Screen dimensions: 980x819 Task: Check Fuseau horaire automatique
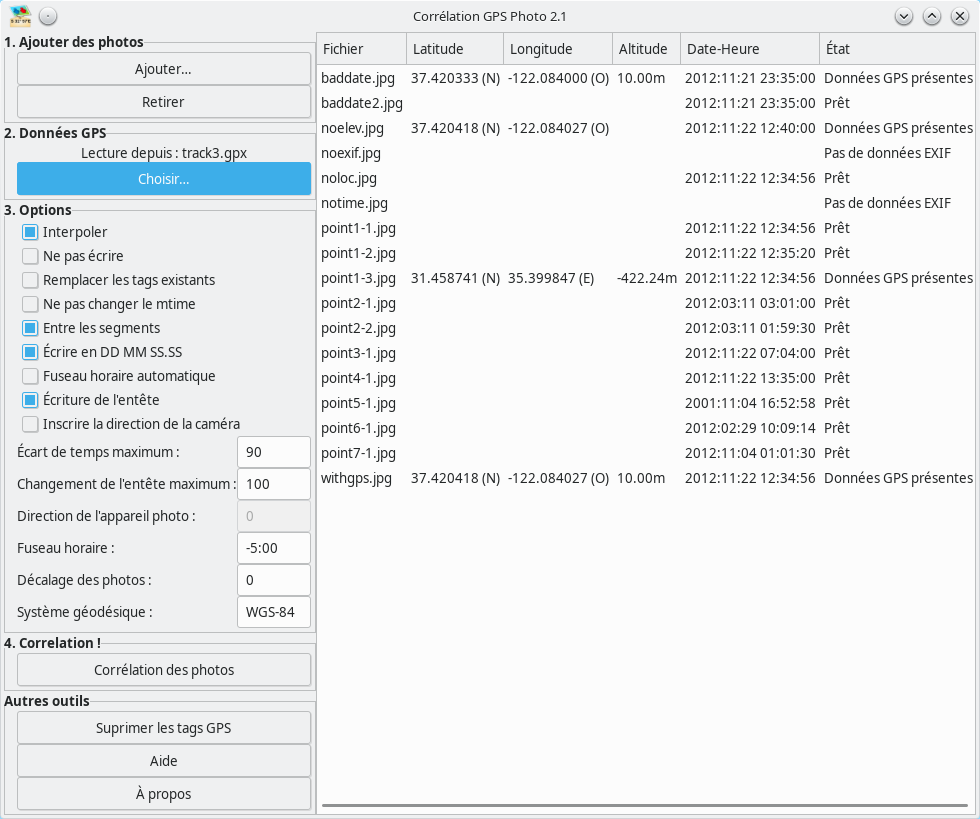(x=30, y=376)
